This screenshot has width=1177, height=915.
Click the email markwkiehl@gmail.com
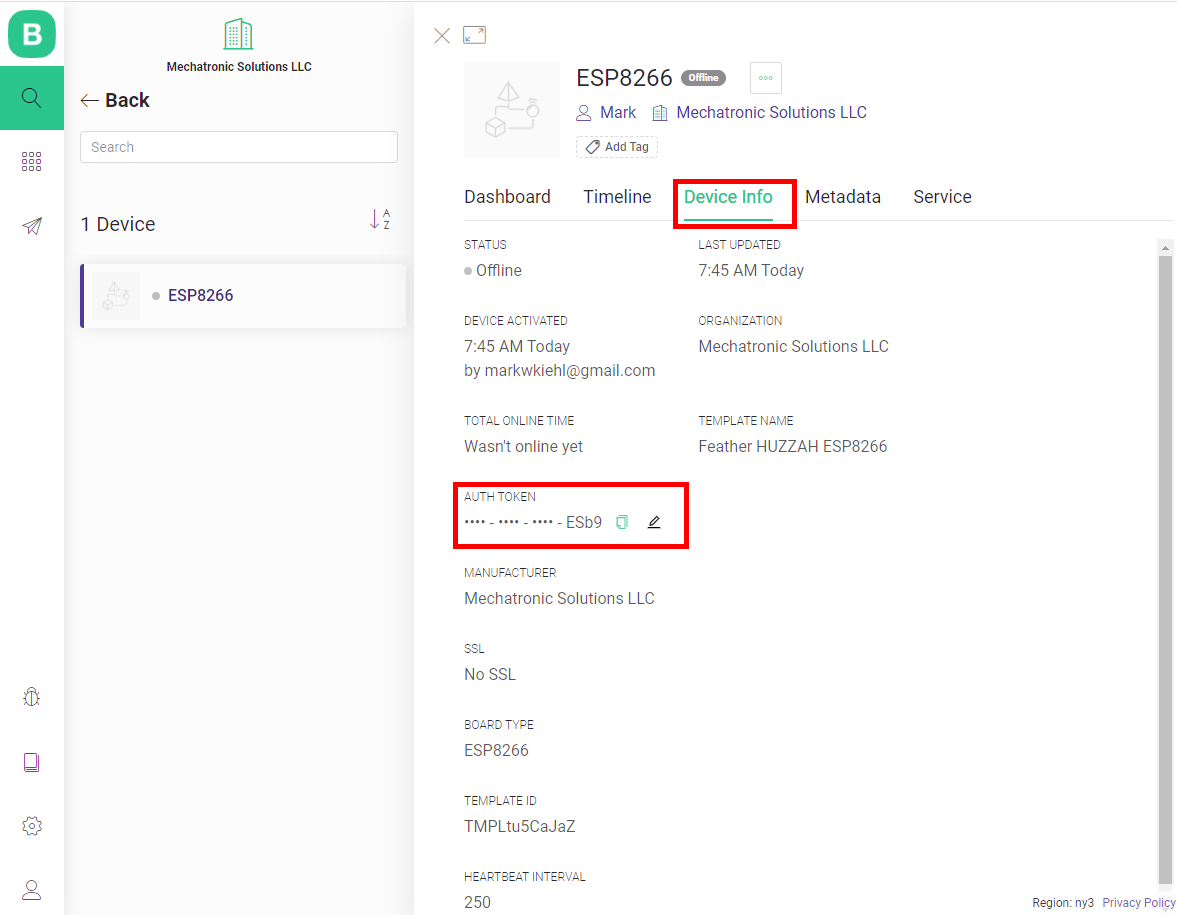pos(570,371)
